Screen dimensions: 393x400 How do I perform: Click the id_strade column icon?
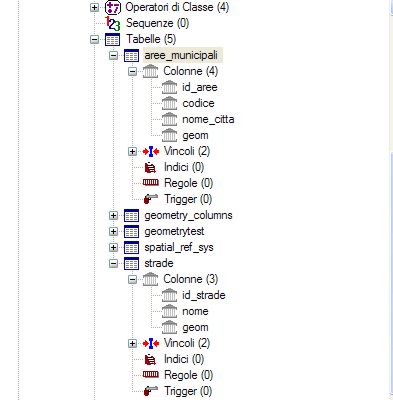tap(169, 295)
